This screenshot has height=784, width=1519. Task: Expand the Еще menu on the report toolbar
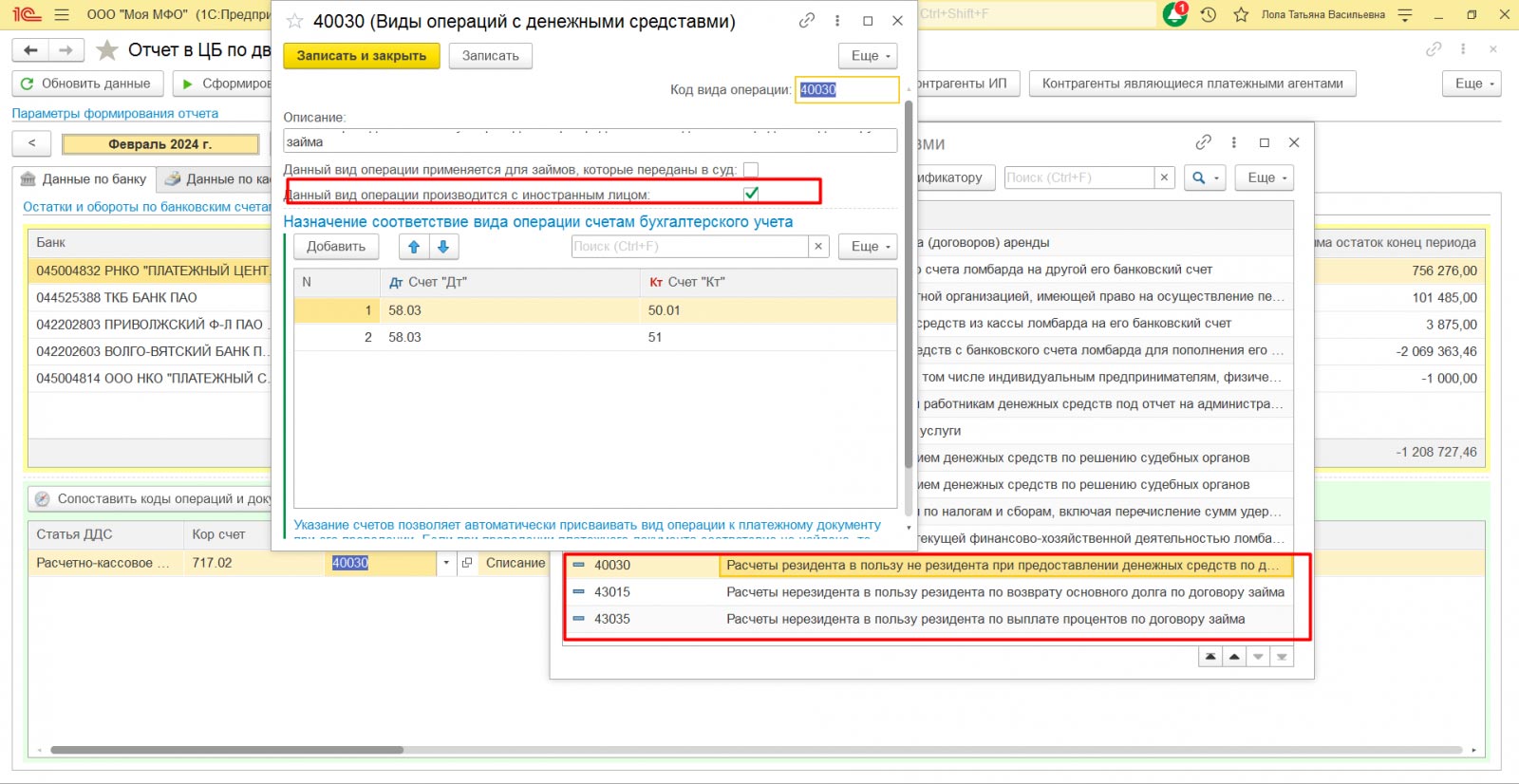[x=1472, y=84]
